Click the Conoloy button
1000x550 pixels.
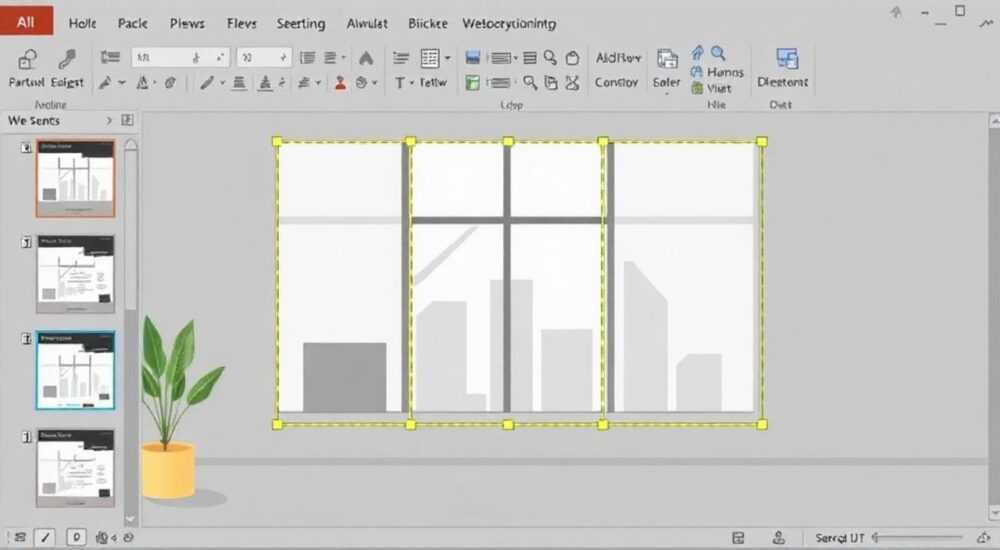coord(616,82)
